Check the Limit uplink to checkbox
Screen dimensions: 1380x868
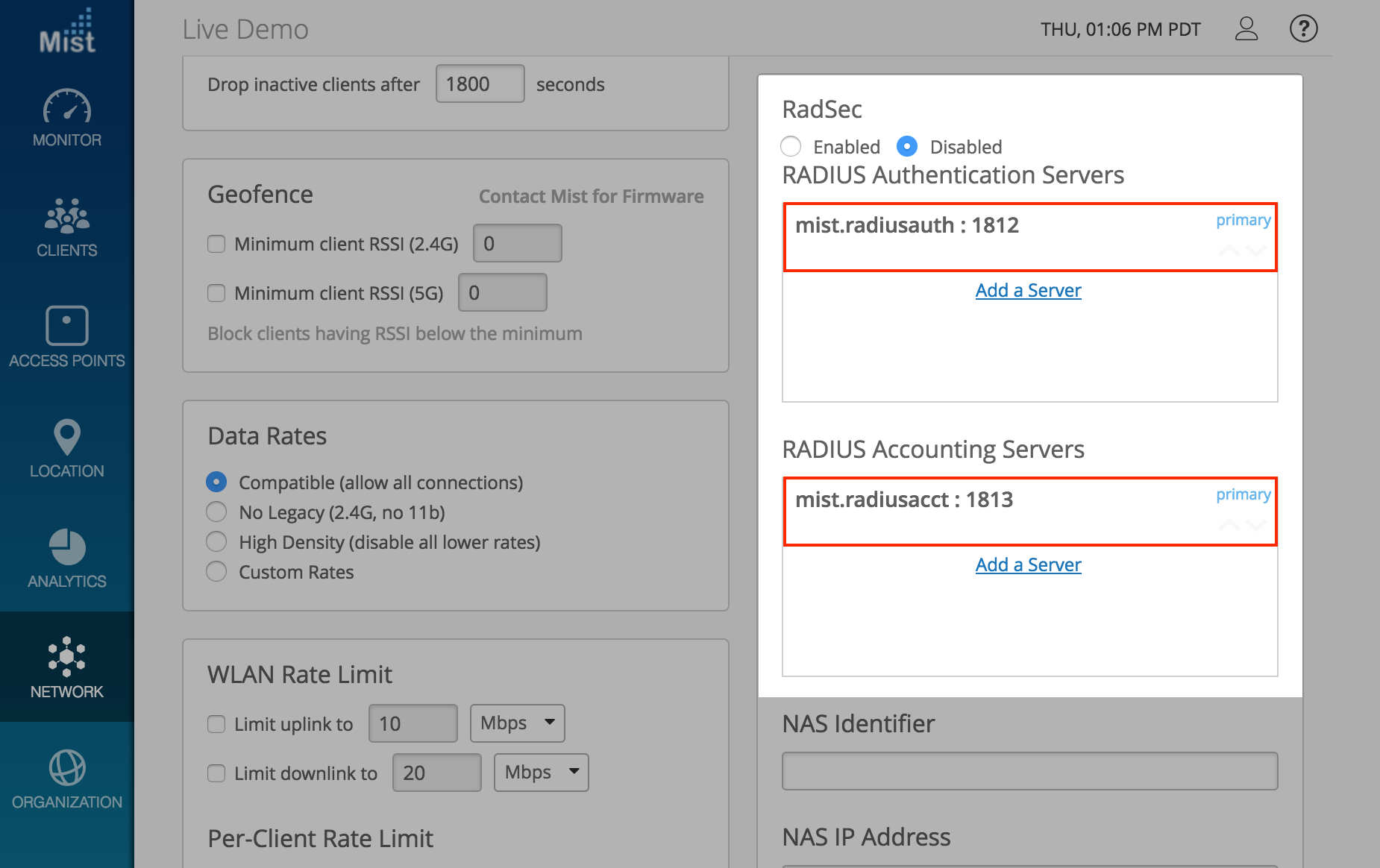click(x=216, y=724)
